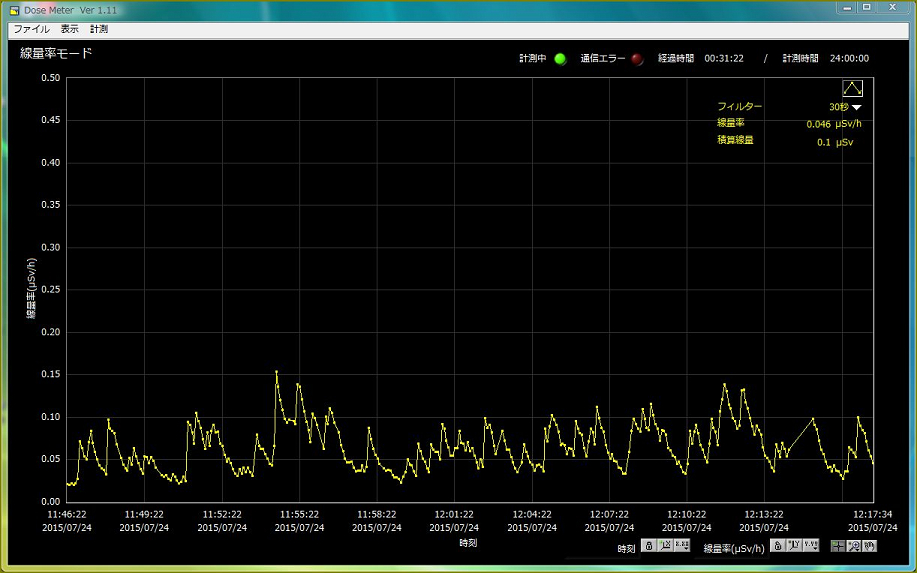Click the red 通信エラー indicator light
The width and height of the screenshot is (917, 573).
point(637,59)
